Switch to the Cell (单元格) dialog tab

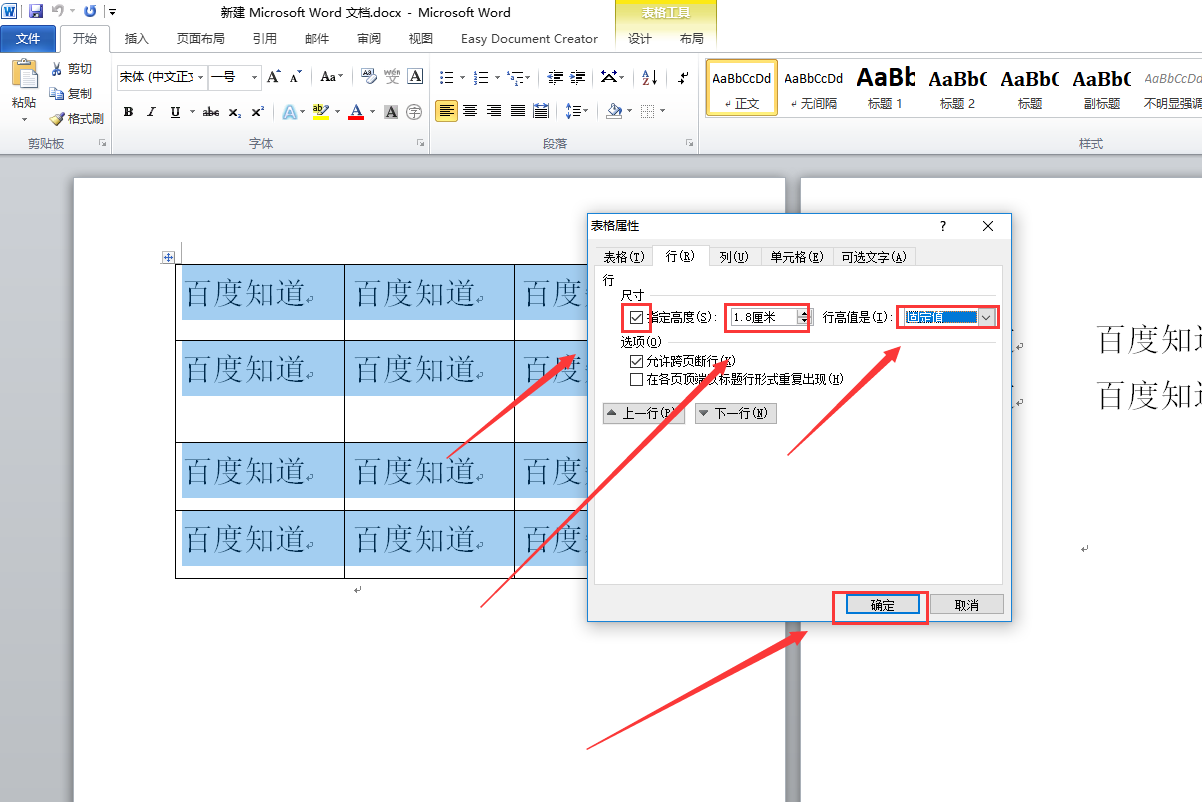pyautogui.click(x=797, y=257)
